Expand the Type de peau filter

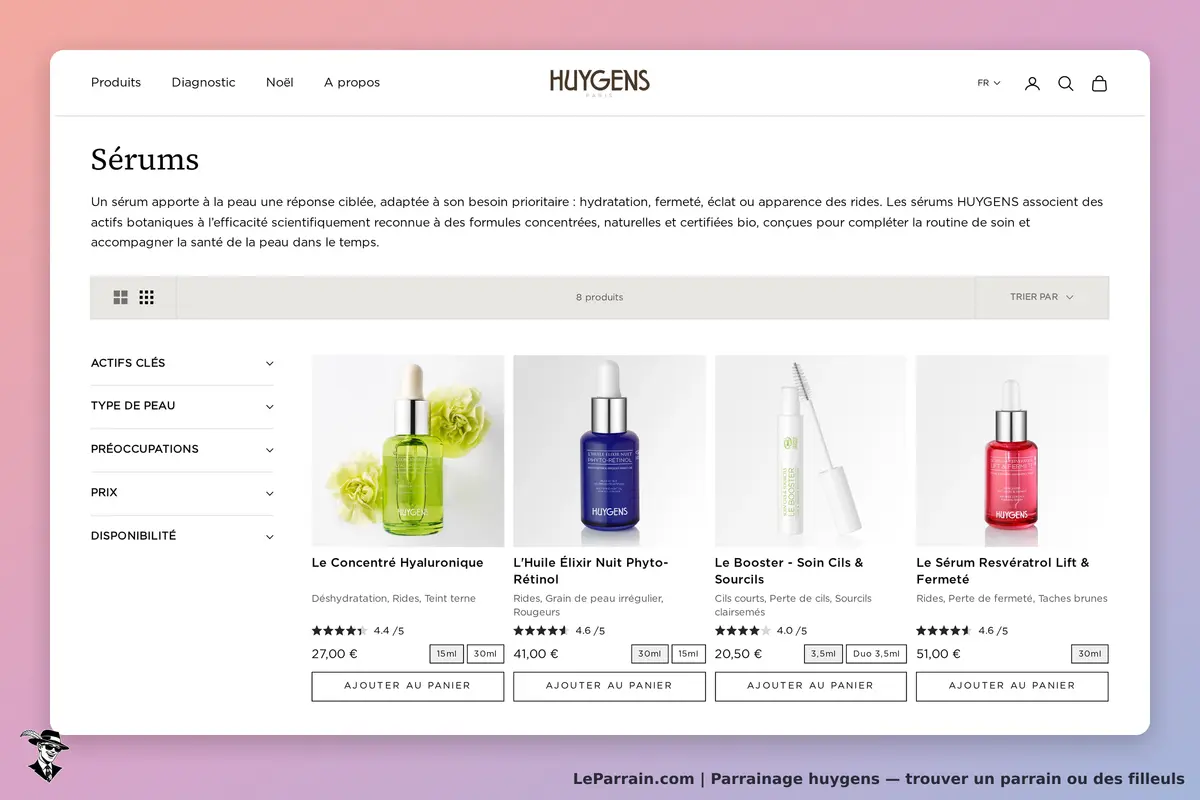(x=182, y=406)
